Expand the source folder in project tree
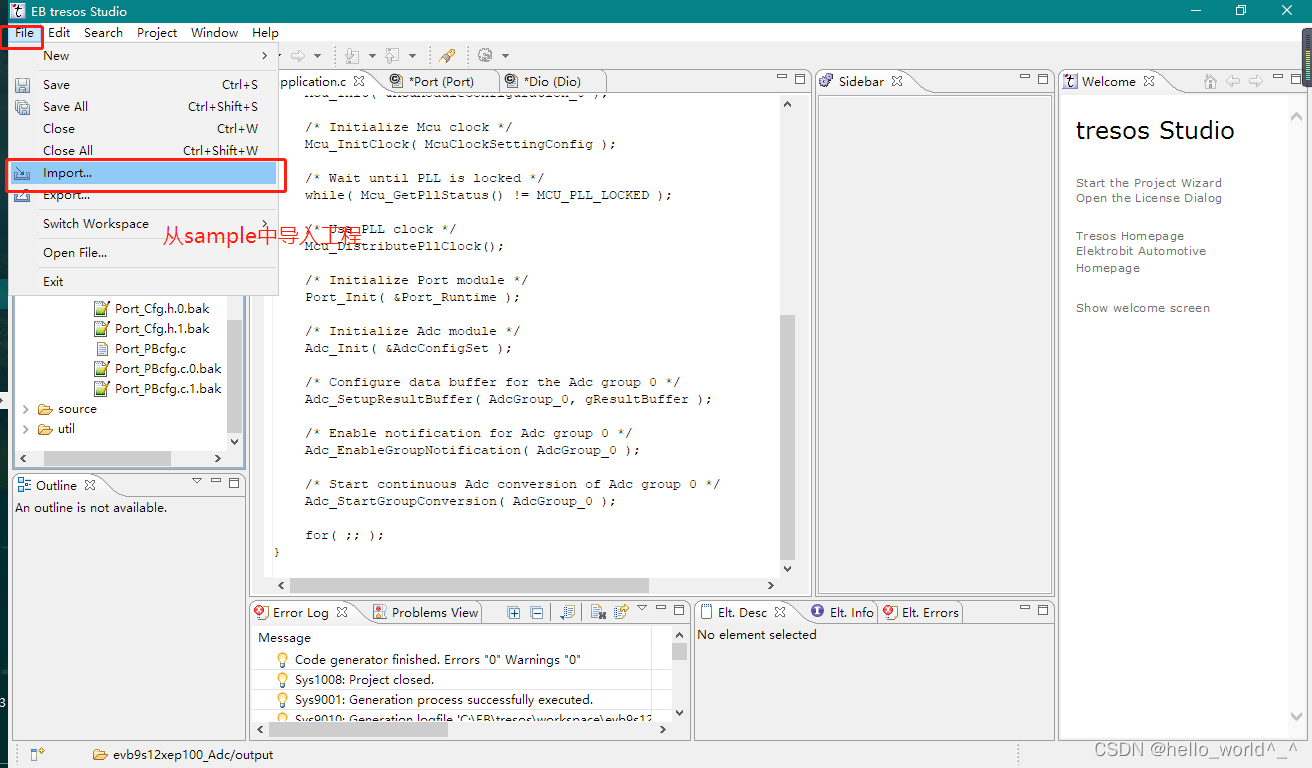This screenshot has width=1312, height=768. (26, 409)
